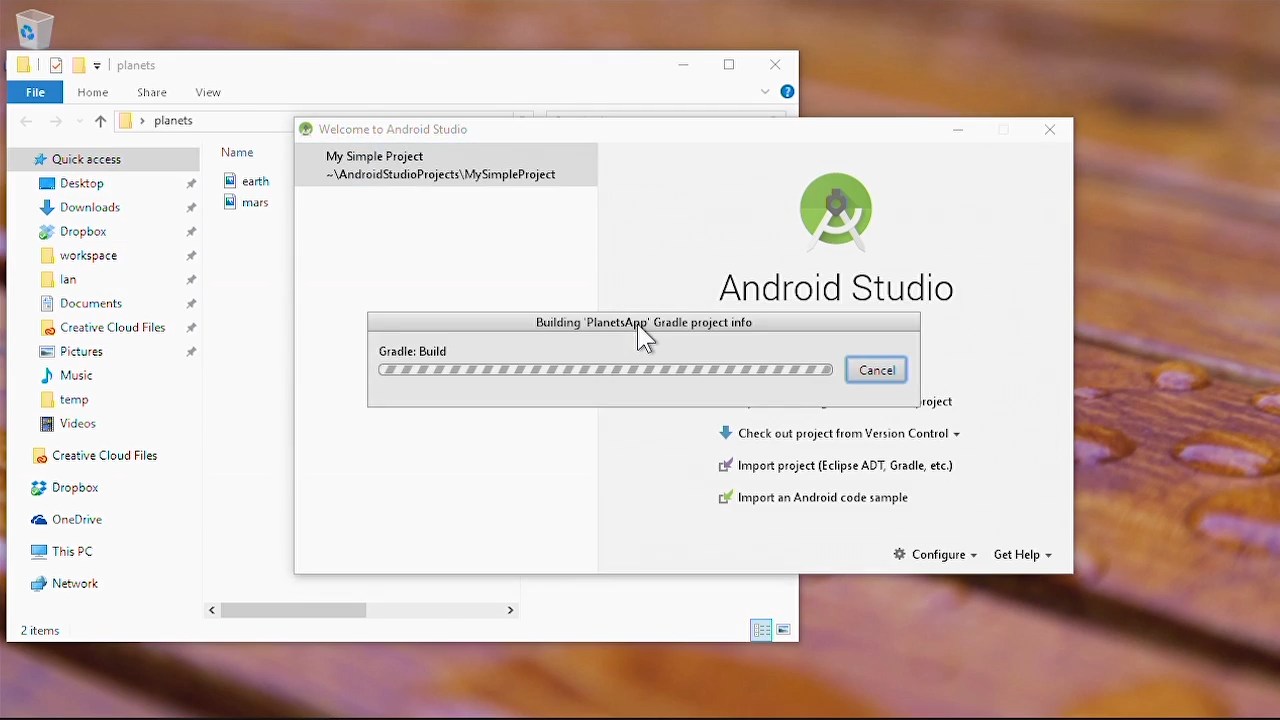This screenshot has width=1280, height=720.
Task: Expand the Explorer ribbon chevron
Action: [x=765, y=92]
